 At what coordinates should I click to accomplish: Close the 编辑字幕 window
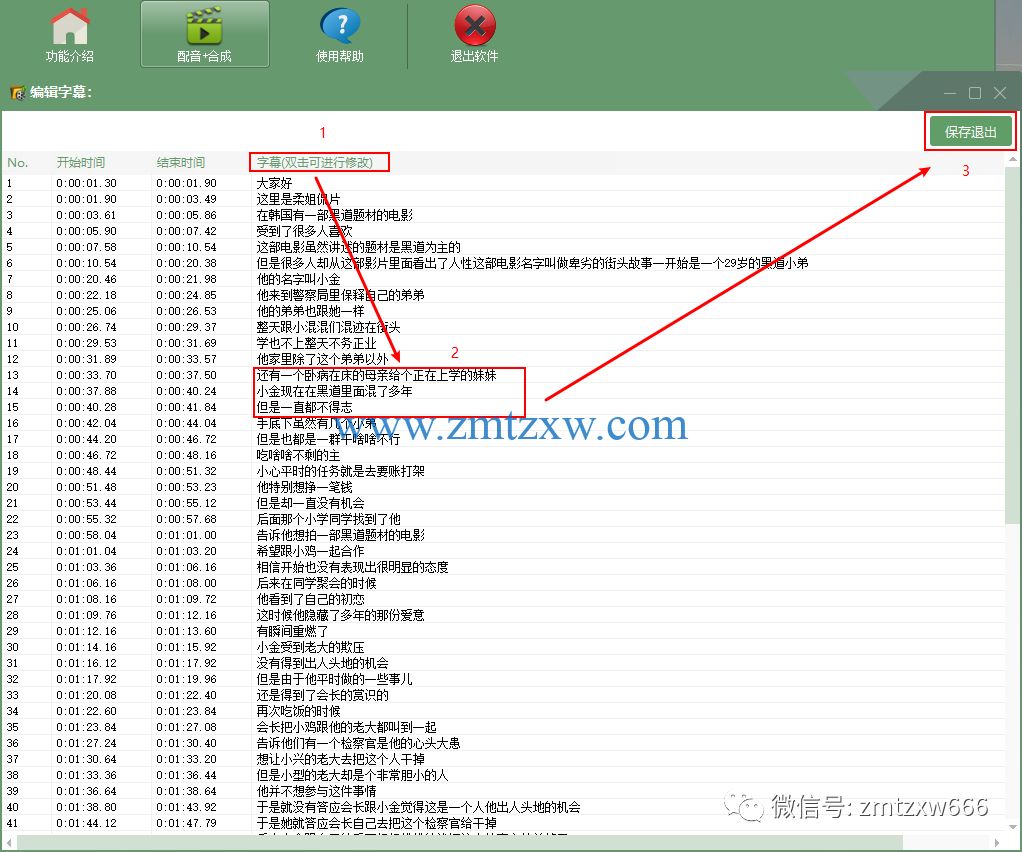1000,93
